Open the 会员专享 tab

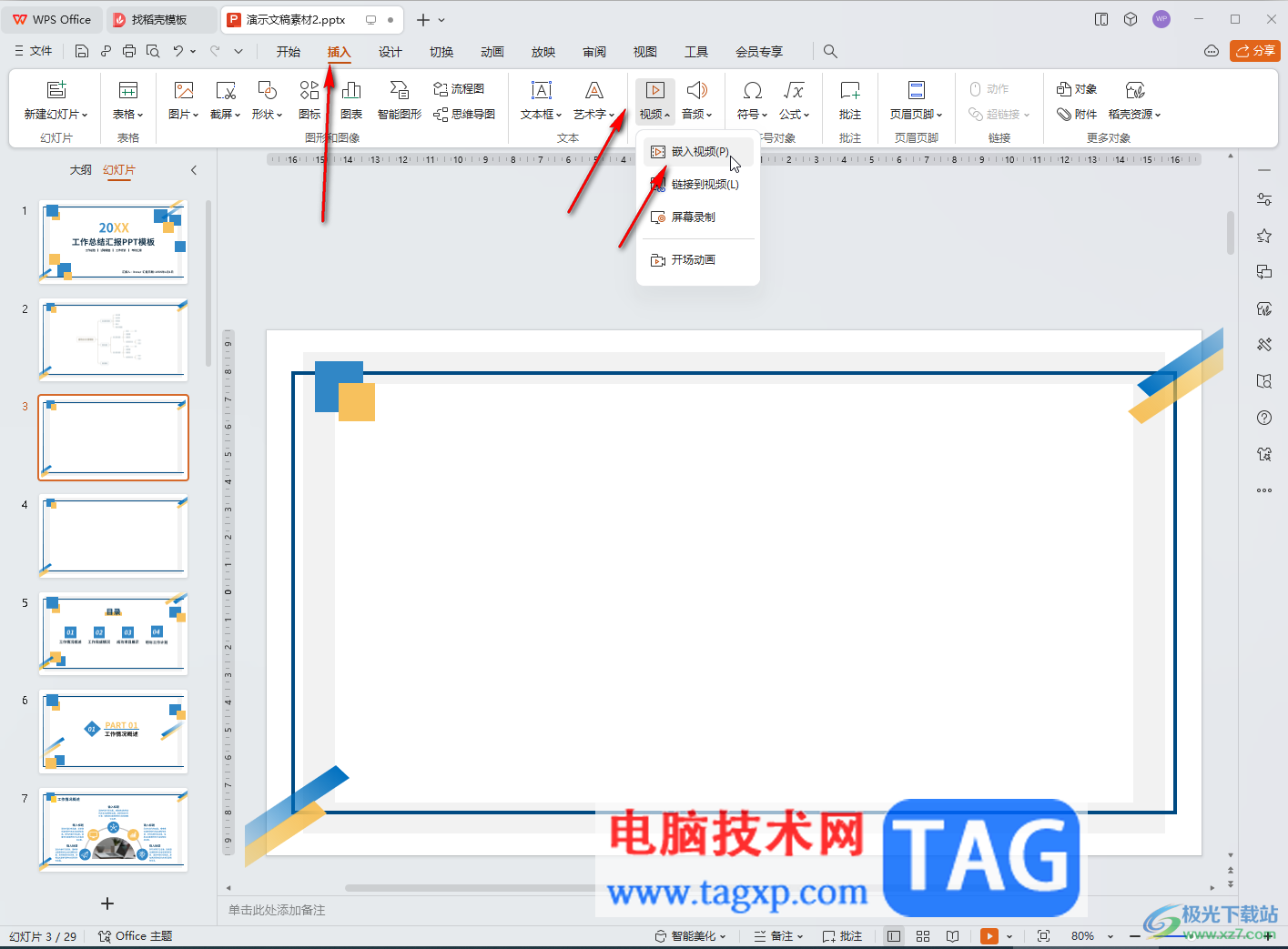click(x=759, y=52)
